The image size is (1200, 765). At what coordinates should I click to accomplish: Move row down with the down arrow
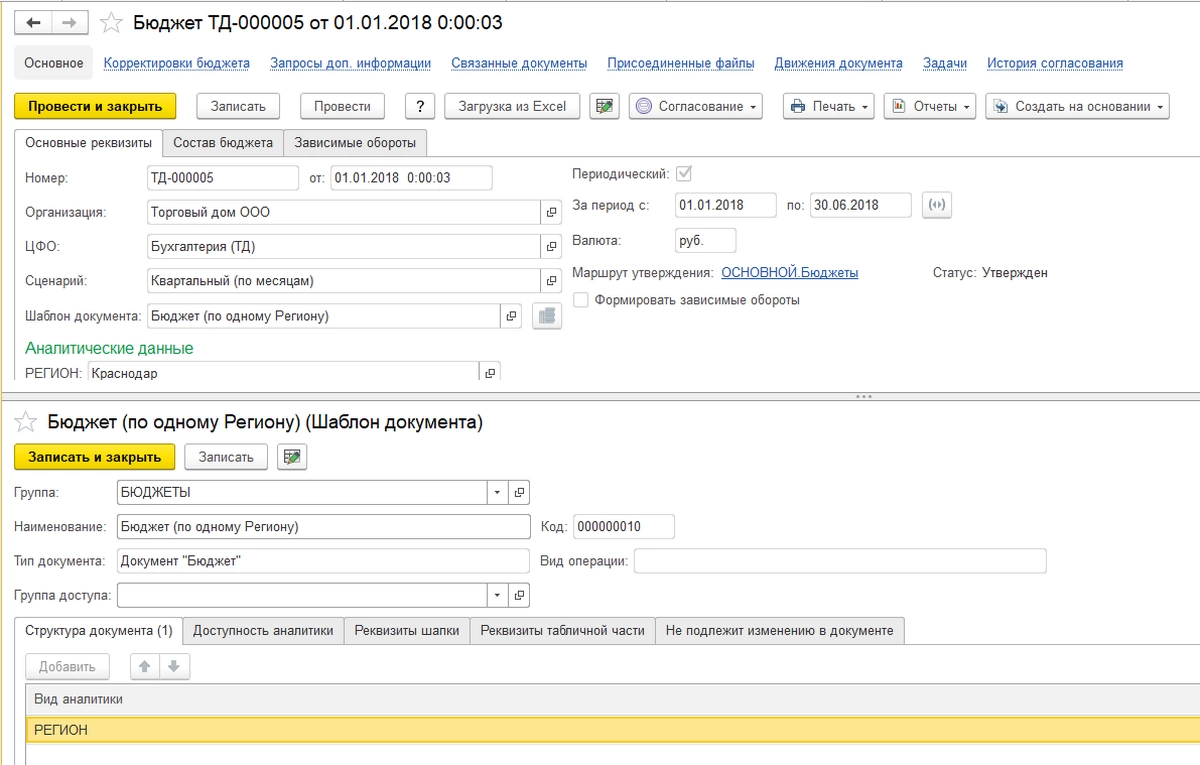[174, 666]
